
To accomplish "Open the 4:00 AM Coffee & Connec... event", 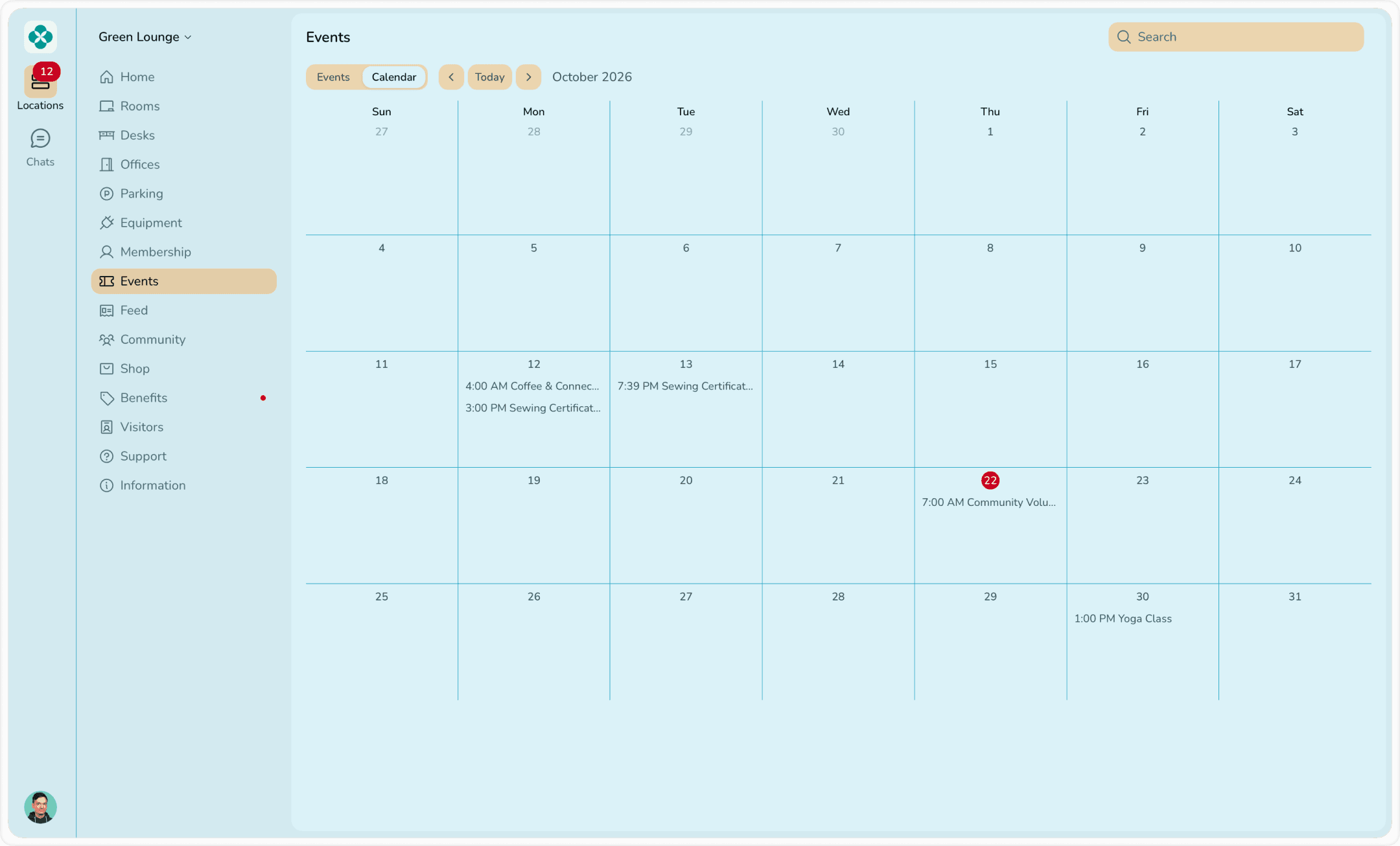I will click(x=532, y=386).
